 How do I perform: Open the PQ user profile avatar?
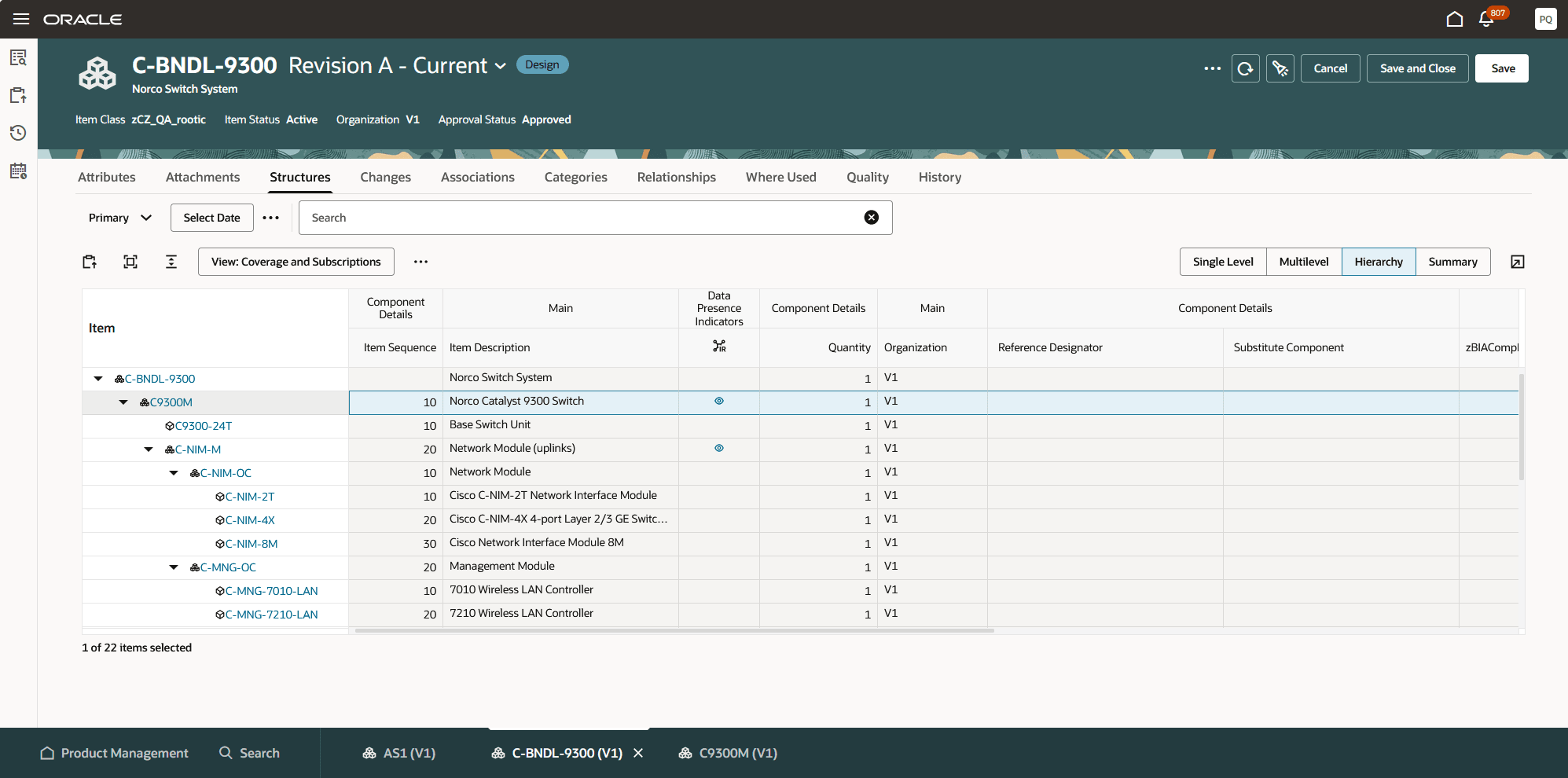[x=1545, y=19]
